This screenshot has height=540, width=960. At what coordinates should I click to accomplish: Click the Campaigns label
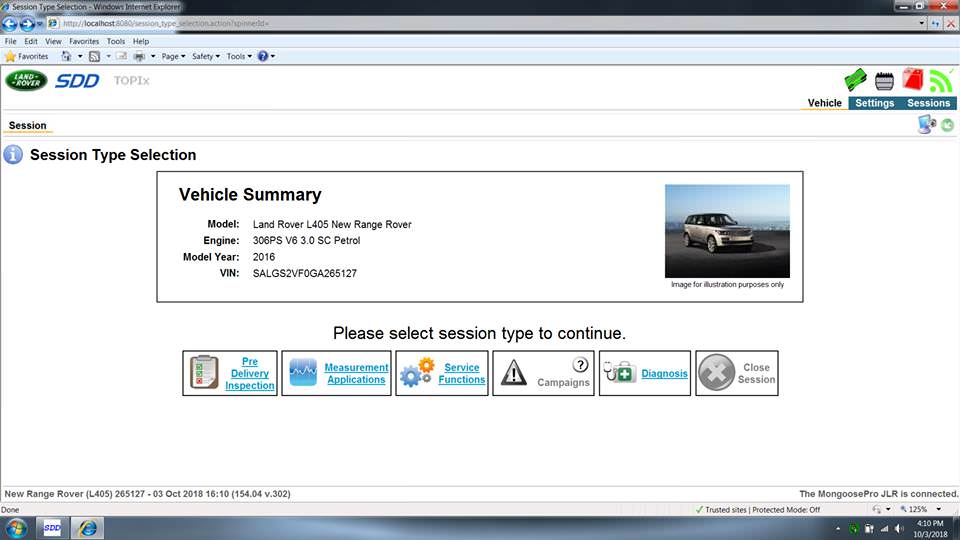tap(563, 382)
